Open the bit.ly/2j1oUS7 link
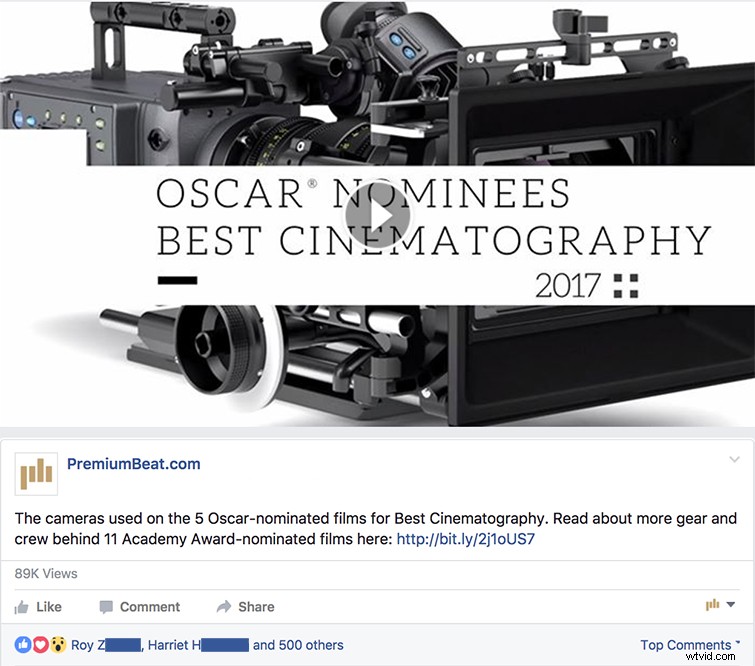 [x=466, y=539]
